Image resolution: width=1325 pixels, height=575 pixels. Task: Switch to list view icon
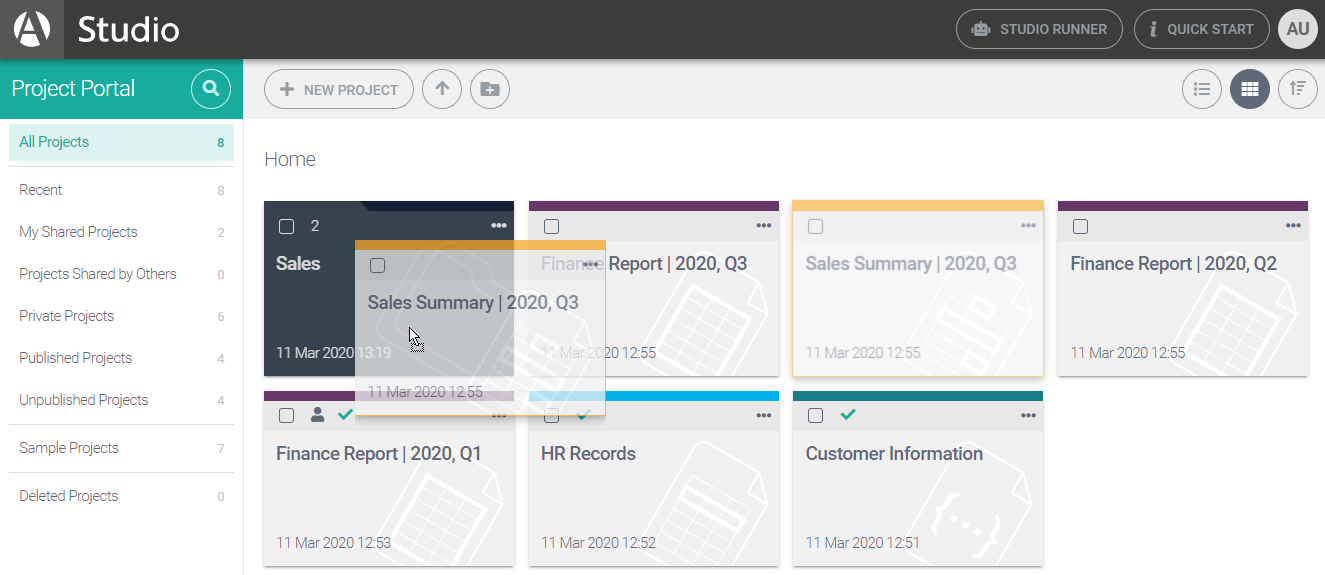point(1202,89)
